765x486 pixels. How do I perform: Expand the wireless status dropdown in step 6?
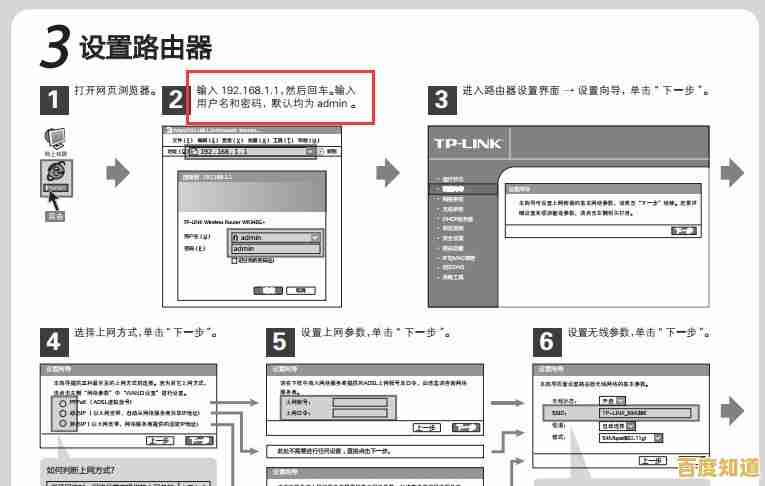point(621,400)
